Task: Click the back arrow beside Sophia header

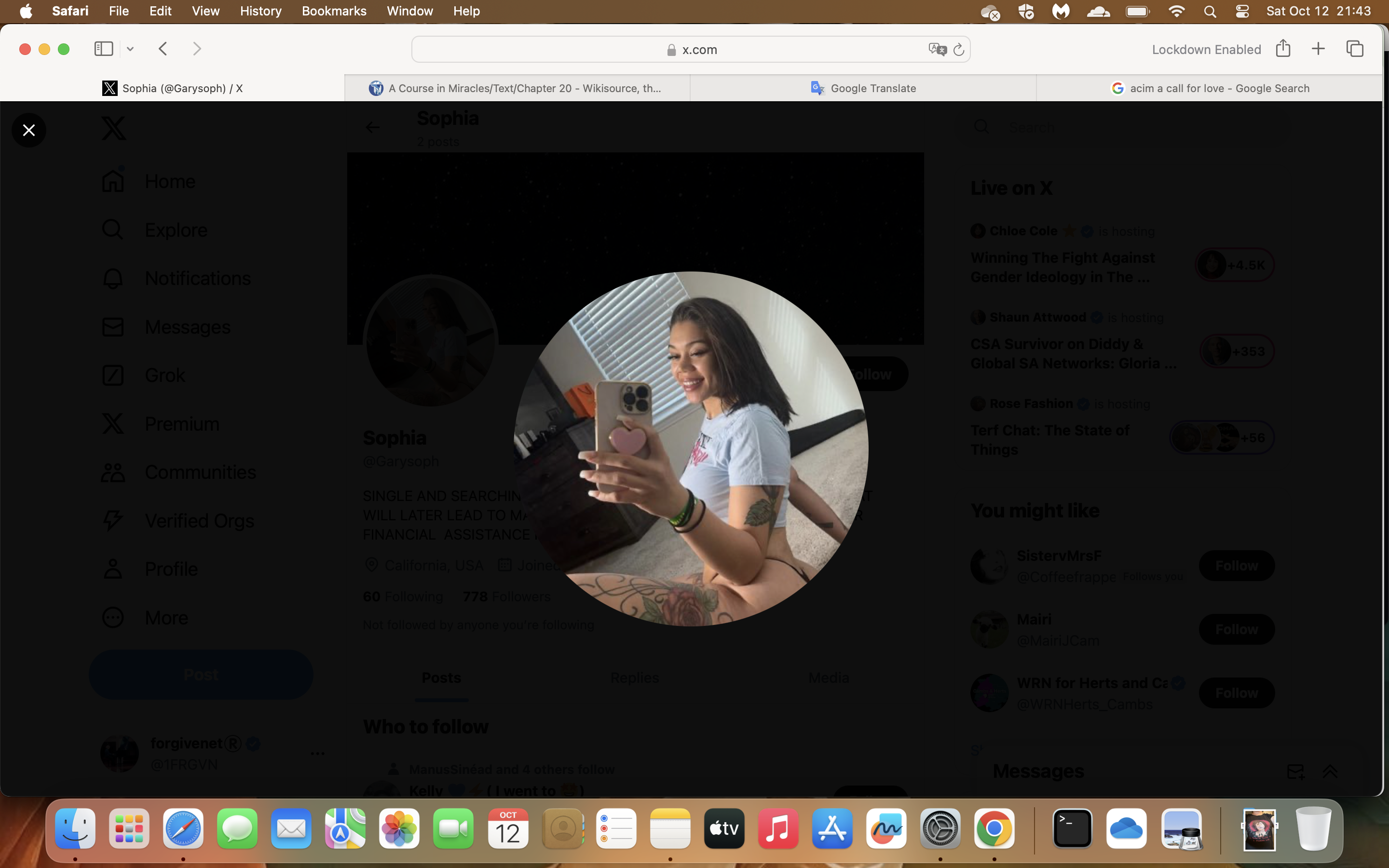Action: pyautogui.click(x=372, y=127)
